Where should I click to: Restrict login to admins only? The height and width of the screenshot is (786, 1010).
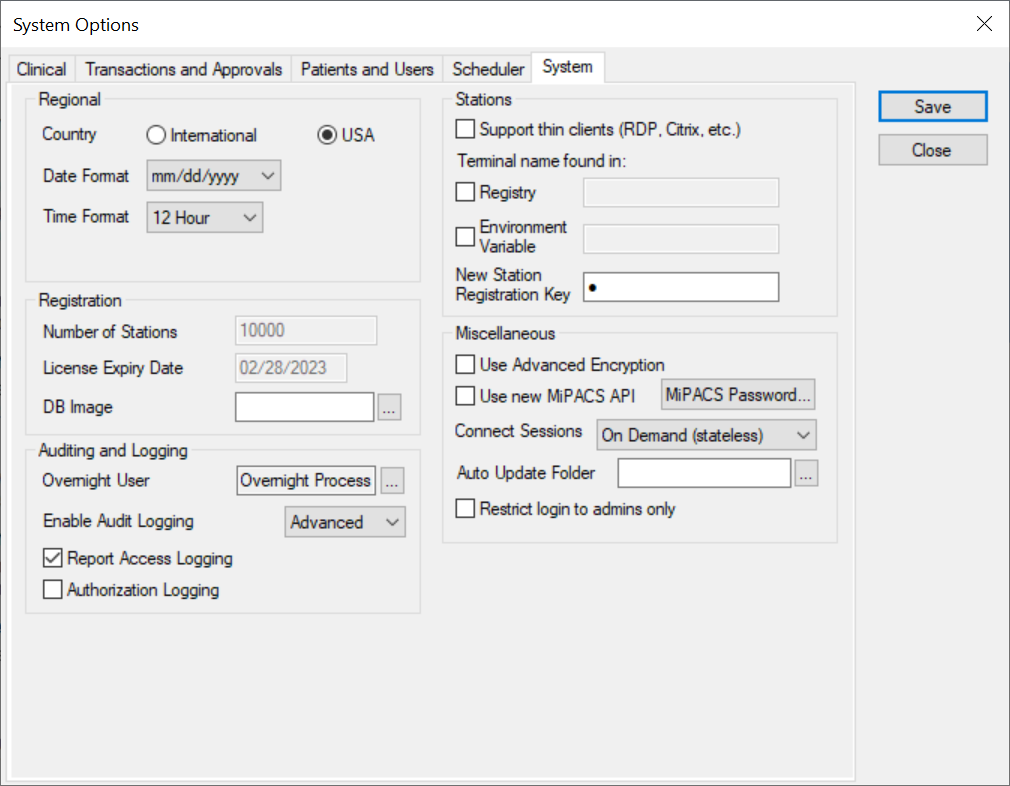465,508
